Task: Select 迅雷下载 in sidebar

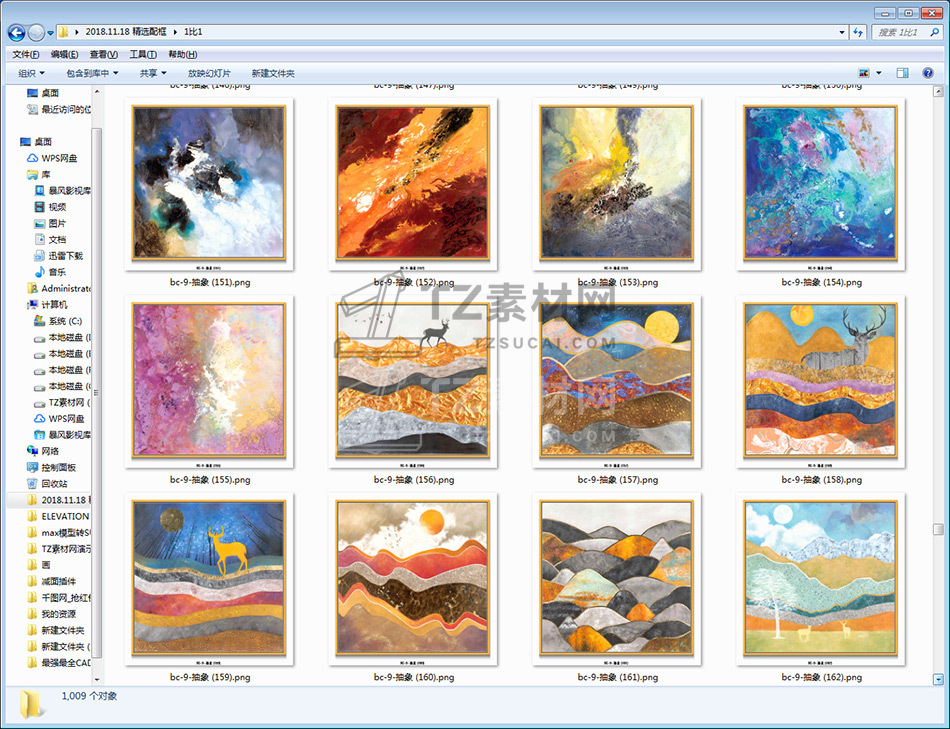Action: pos(58,256)
